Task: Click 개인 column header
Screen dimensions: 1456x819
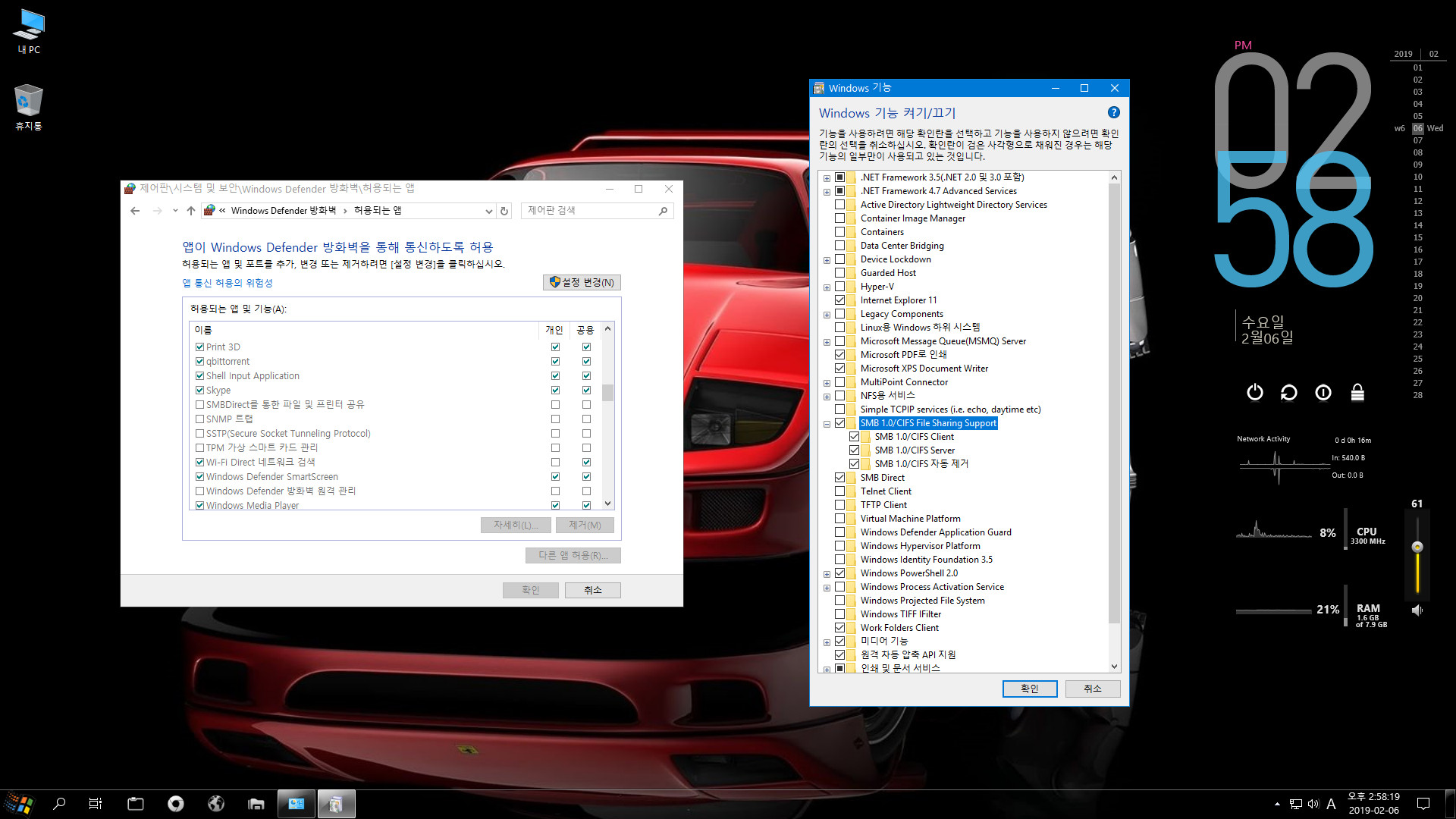Action: click(554, 330)
